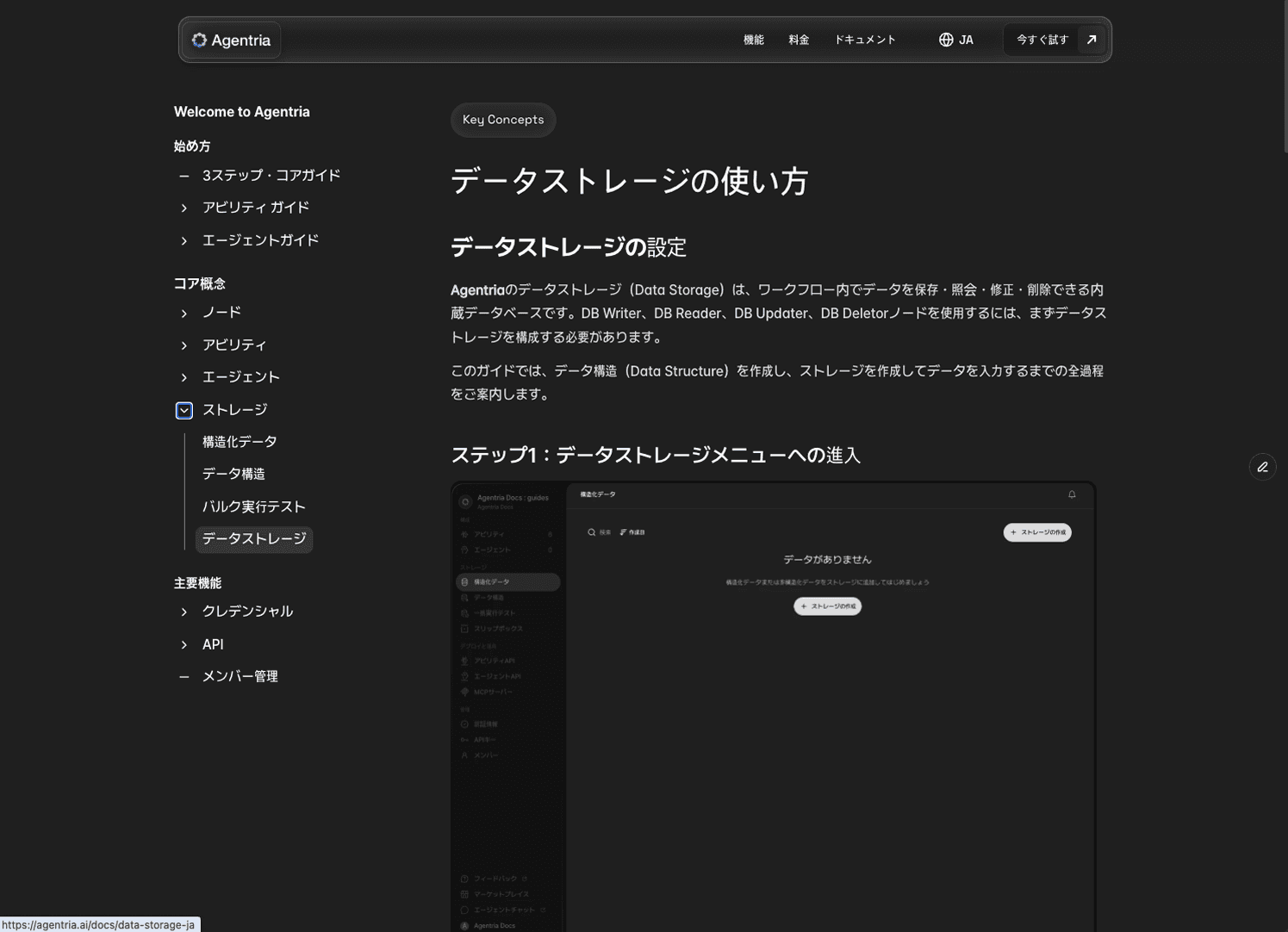Screen dimensions: 1288x932
Task: Open the 構造化データ sidebar page
Action: coord(240,442)
